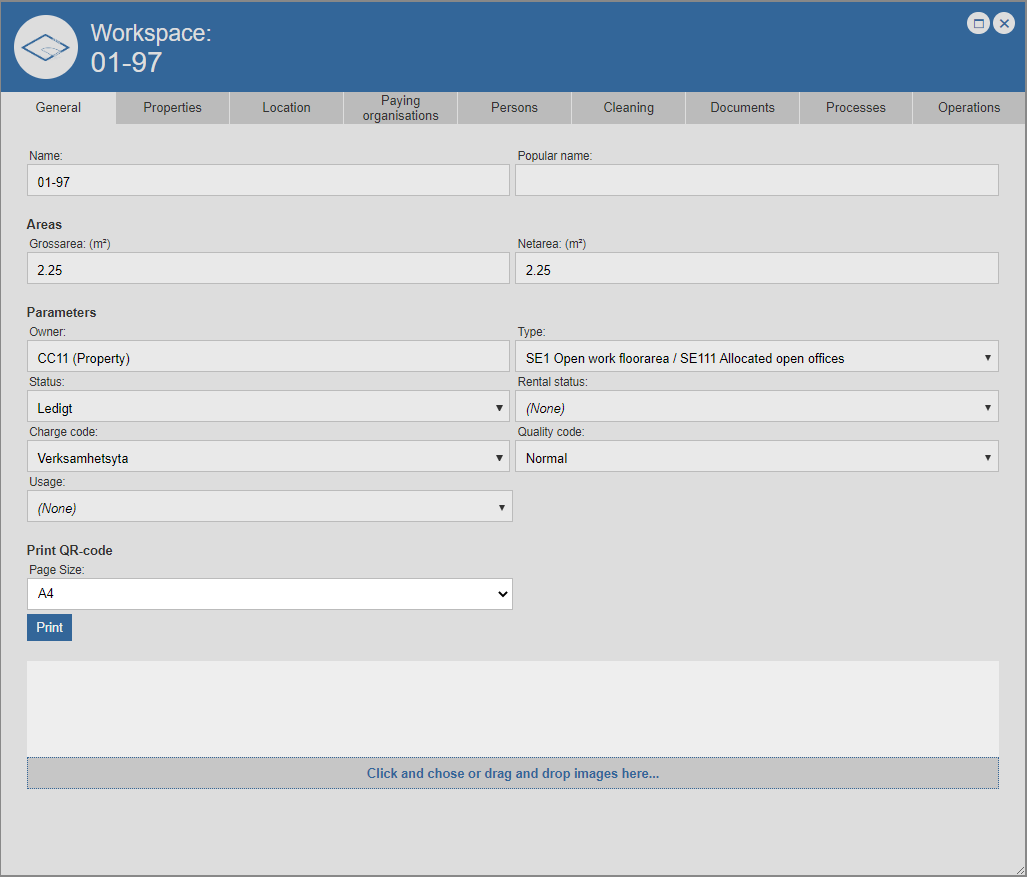Click the Print button
The height and width of the screenshot is (877, 1027).
[x=49, y=627]
